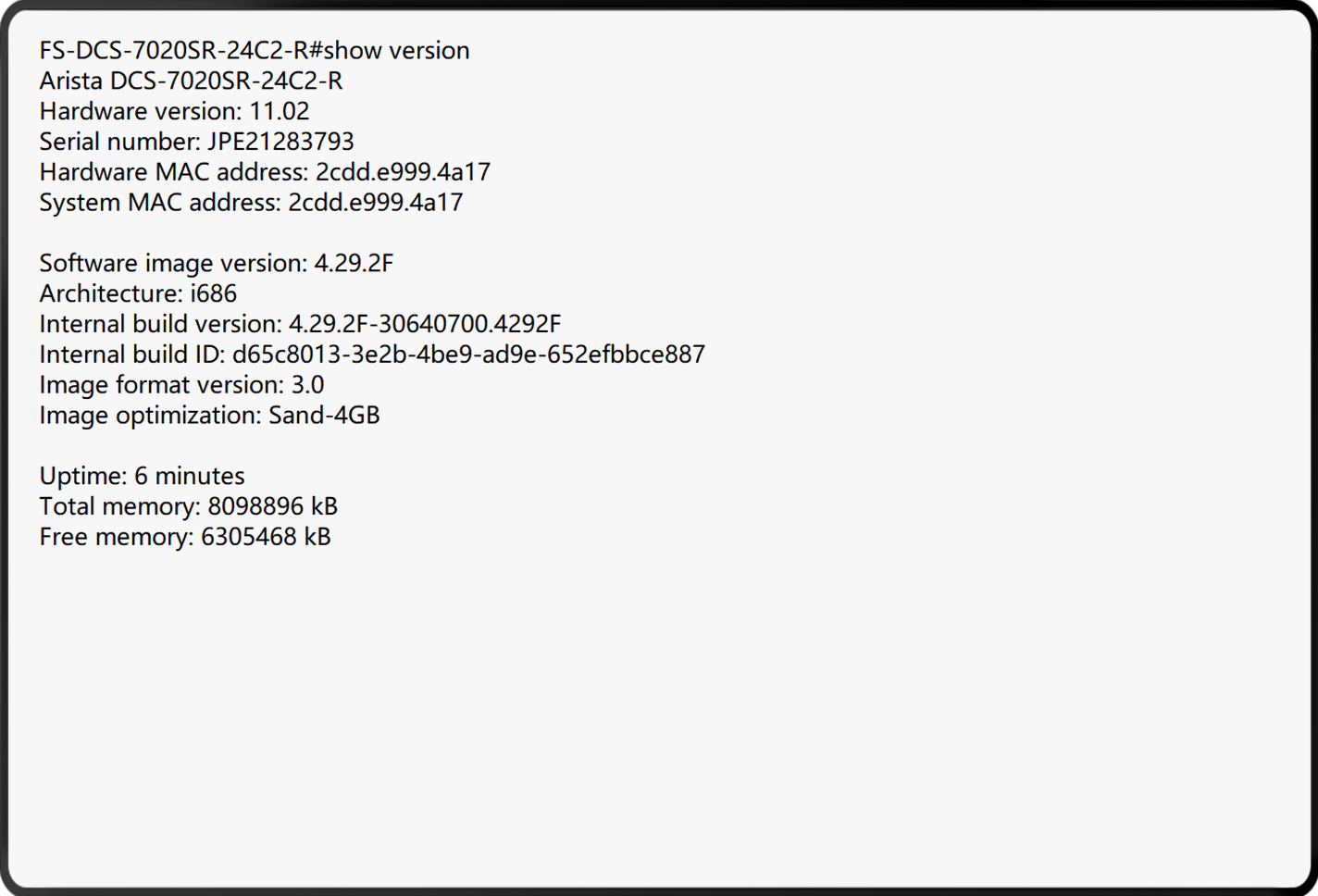Click the Free memory 6305468 kB value
This screenshot has height=896, width=1318.
[266, 538]
